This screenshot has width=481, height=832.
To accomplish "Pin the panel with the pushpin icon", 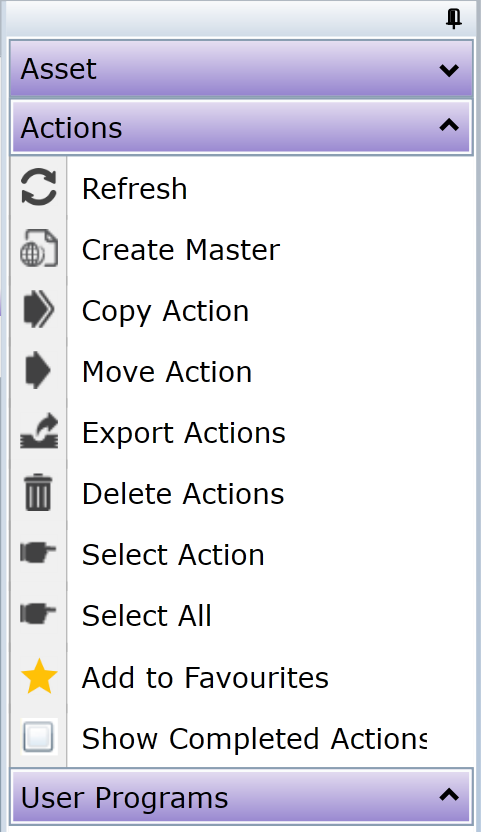I will 453,19.
